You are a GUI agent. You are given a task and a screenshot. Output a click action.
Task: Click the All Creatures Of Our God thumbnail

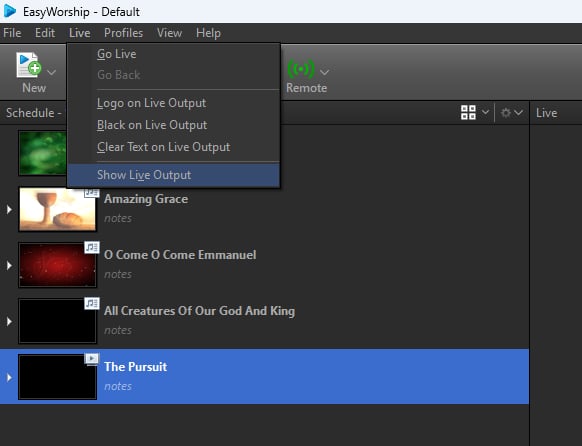(58, 321)
